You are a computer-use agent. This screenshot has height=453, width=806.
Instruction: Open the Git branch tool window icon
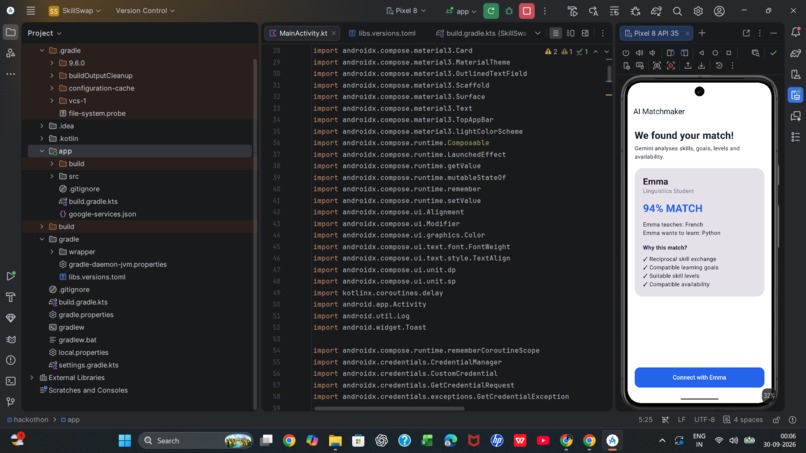click(x=10, y=402)
